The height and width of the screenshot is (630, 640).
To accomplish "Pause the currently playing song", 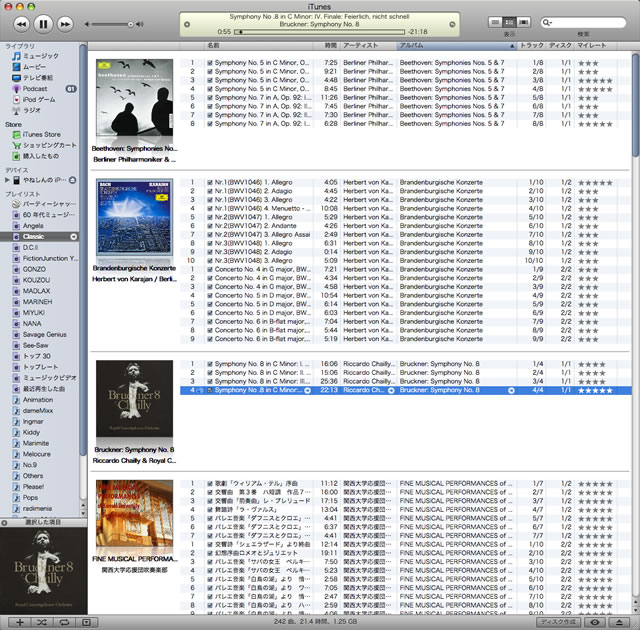I will (x=43, y=24).
